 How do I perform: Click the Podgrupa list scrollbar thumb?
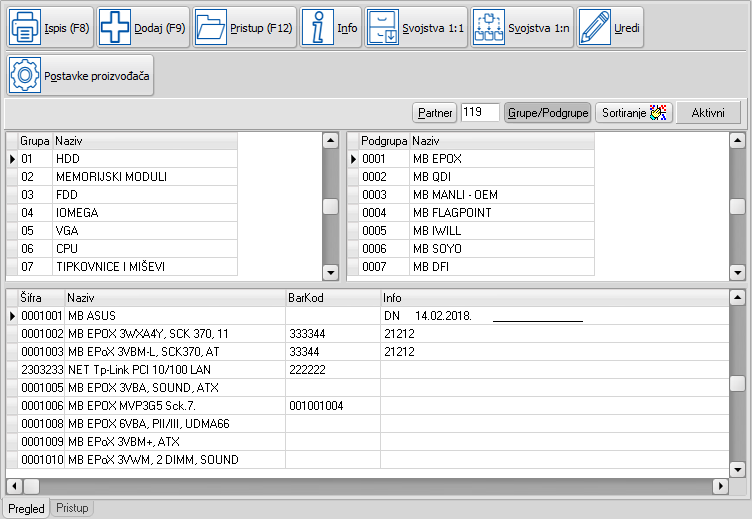click(x=737, y=206)
